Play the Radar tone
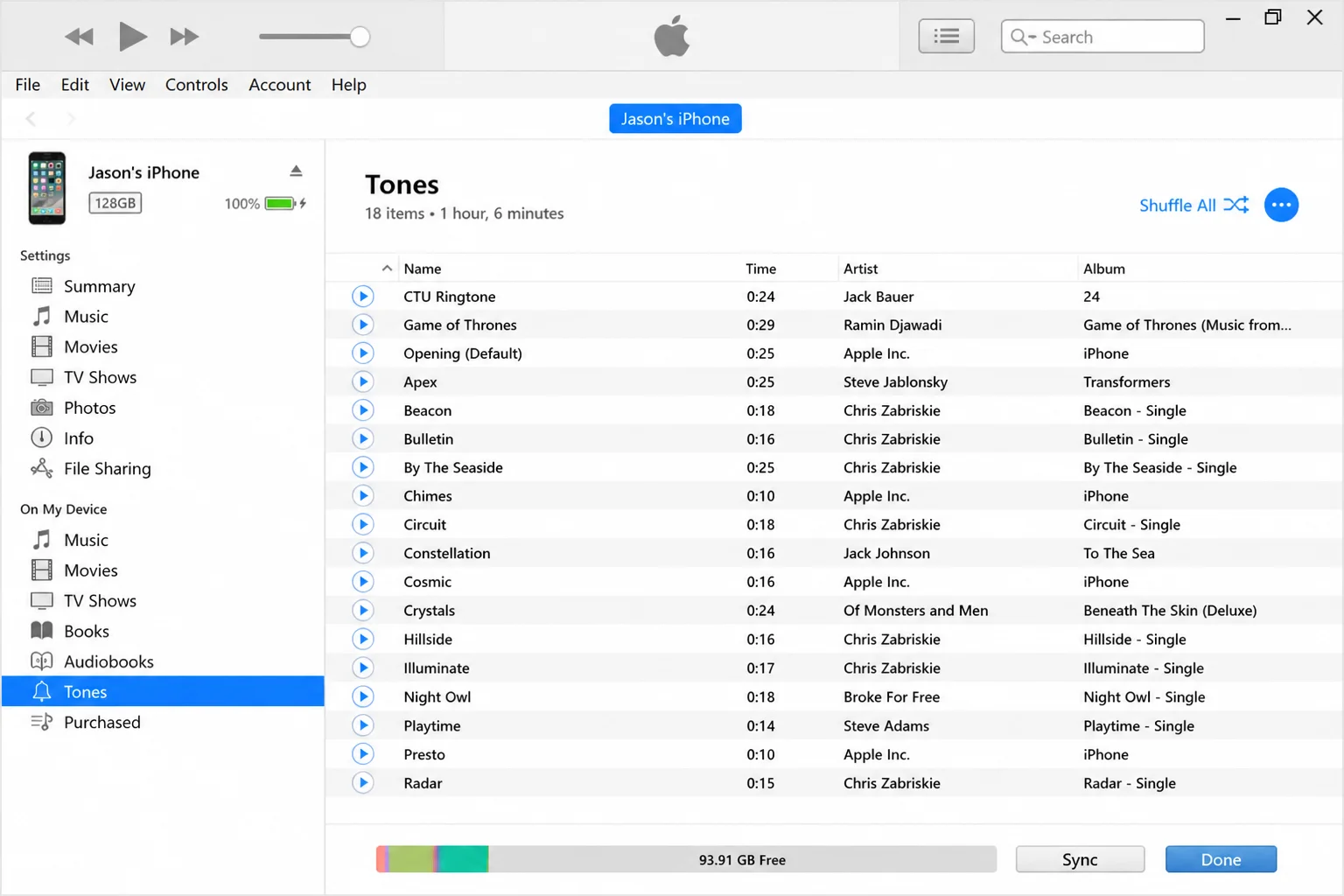Screen dimensions: 1344x896 point(363,783)
